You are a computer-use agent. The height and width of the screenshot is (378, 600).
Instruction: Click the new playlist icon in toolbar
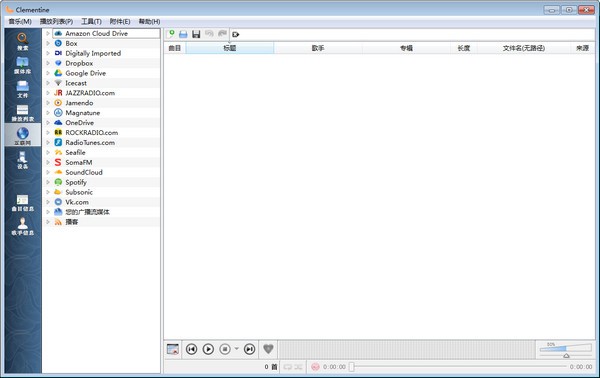[x=171, y=34]
